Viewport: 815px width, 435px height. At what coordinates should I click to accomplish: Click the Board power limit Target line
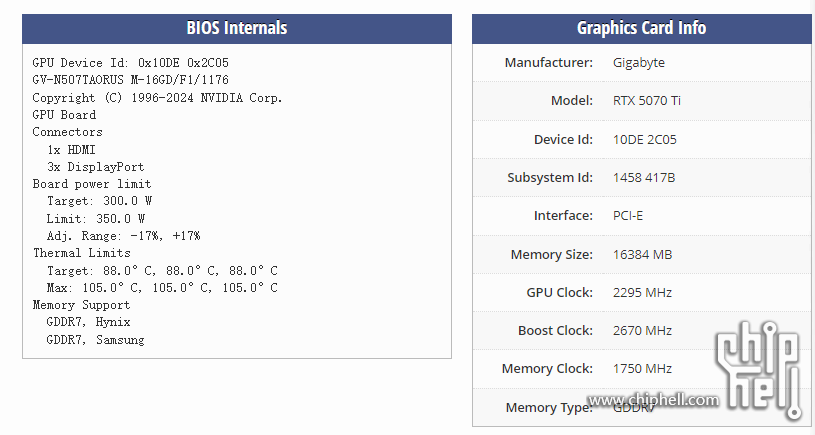[x=99, y=201]
